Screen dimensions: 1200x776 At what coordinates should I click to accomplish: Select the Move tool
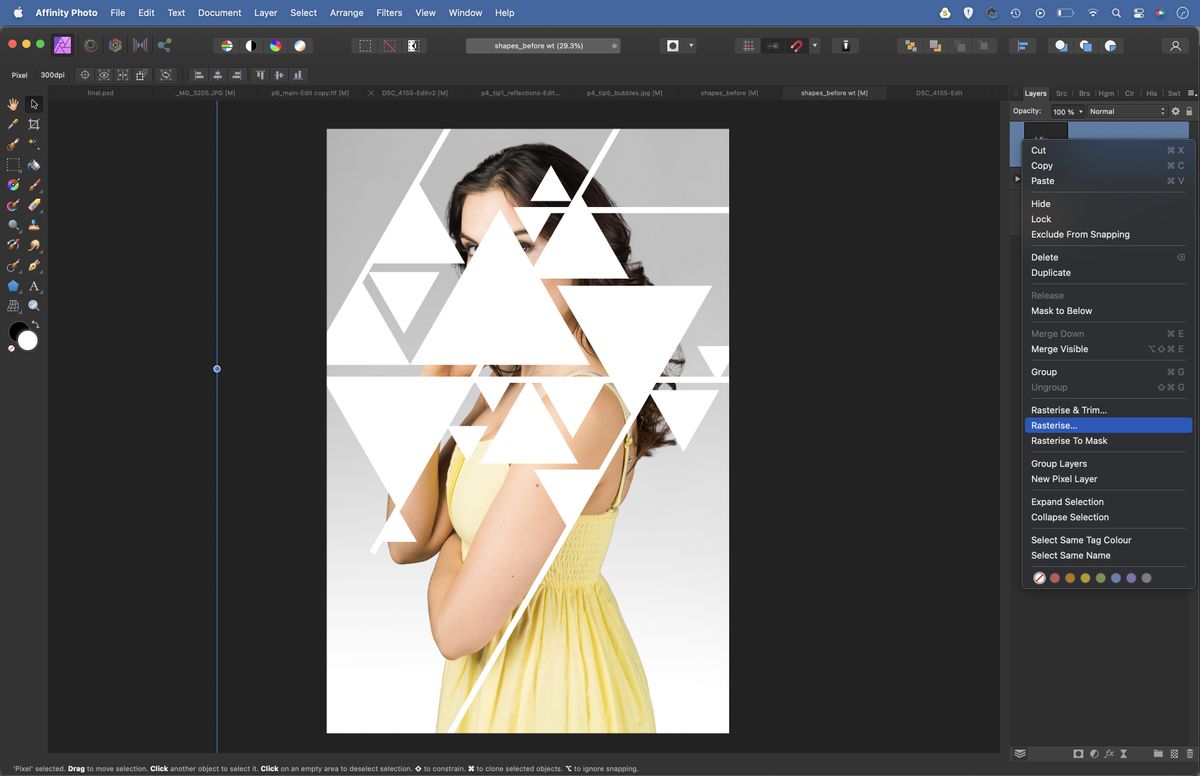coord(33,104)
